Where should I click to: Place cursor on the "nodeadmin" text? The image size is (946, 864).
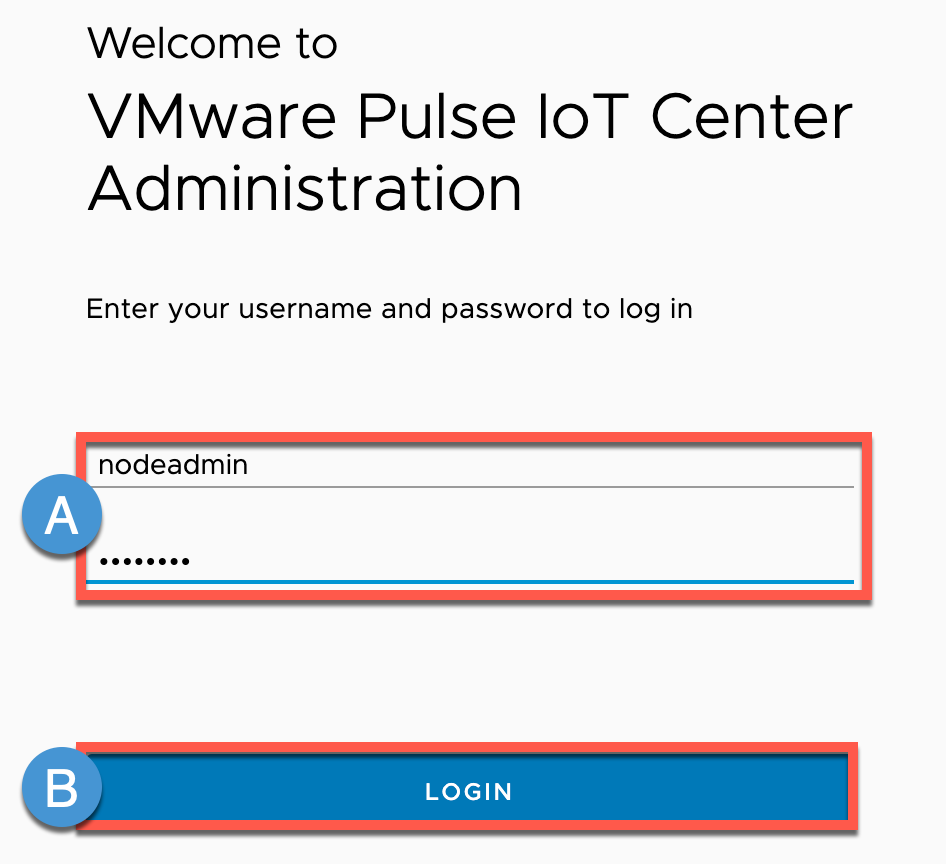[x=173, y=465]
